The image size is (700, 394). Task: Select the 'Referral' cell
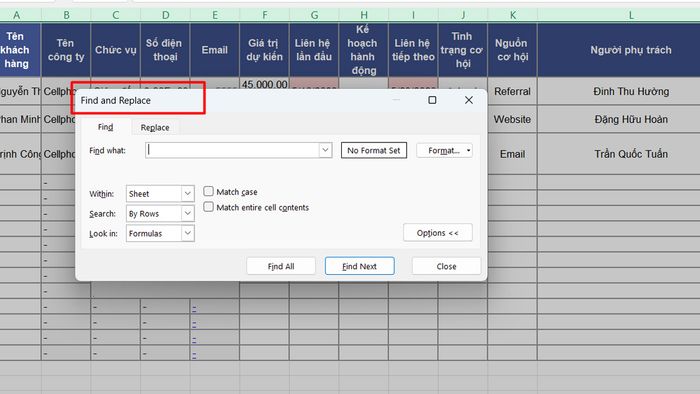(x=512, y=91)
